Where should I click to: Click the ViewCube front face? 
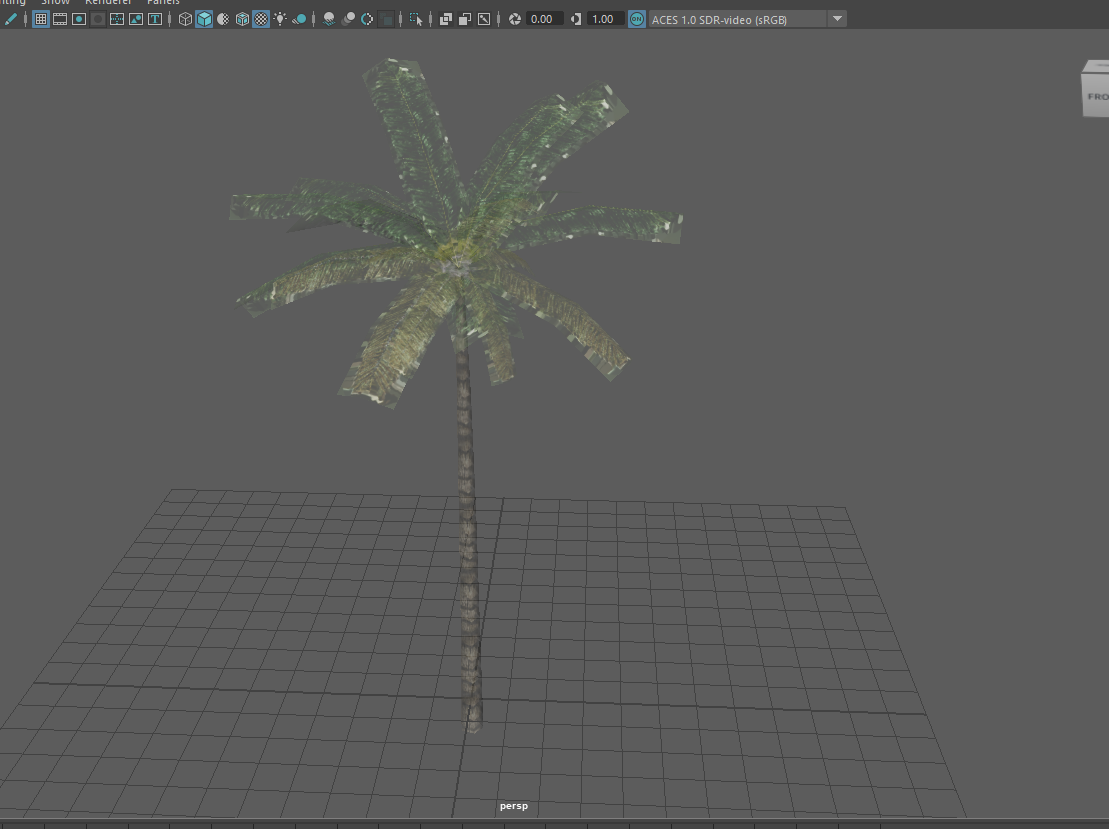point(1096,96)
